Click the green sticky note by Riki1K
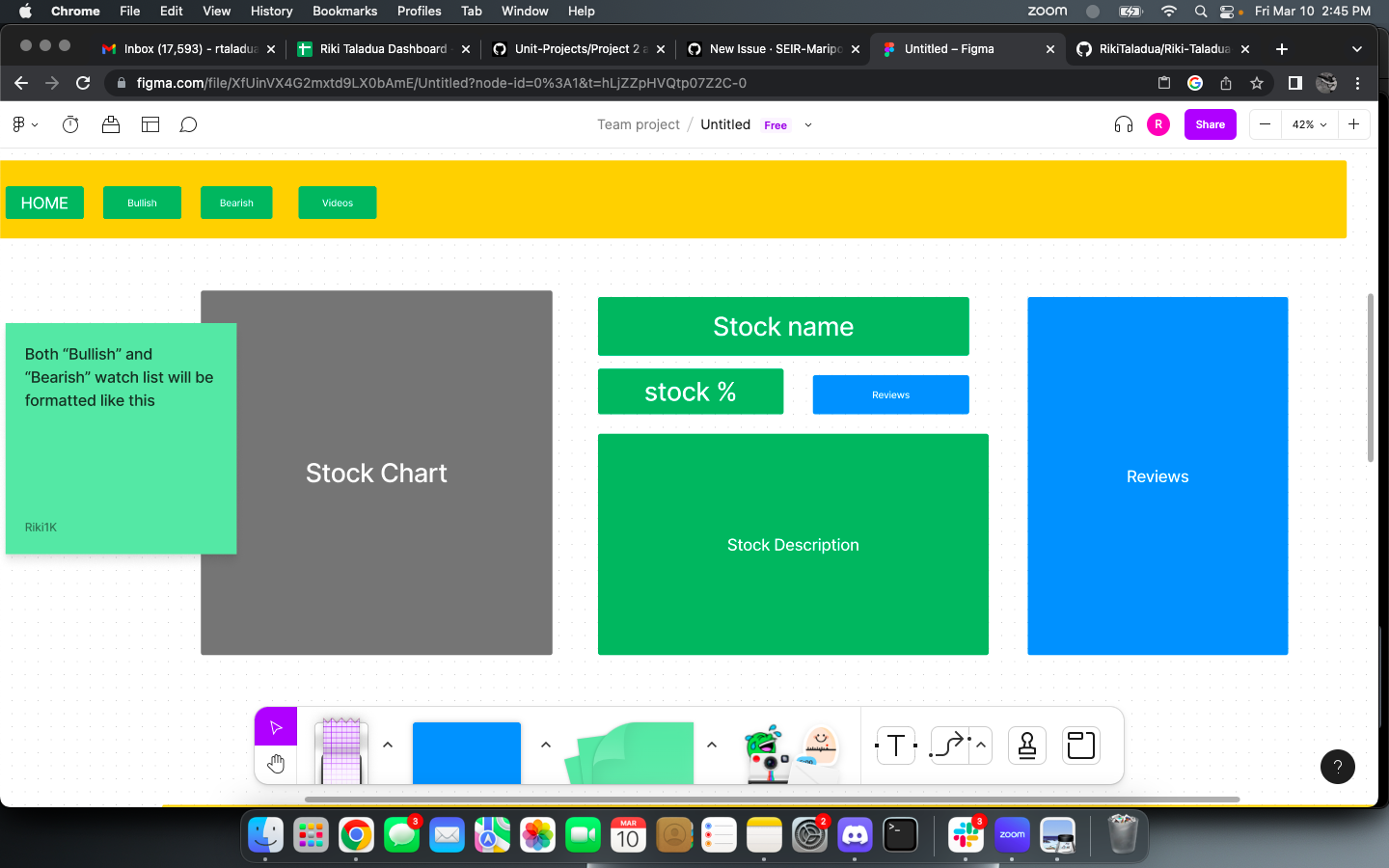The image size is (1389, 868). tap(121, 439)
